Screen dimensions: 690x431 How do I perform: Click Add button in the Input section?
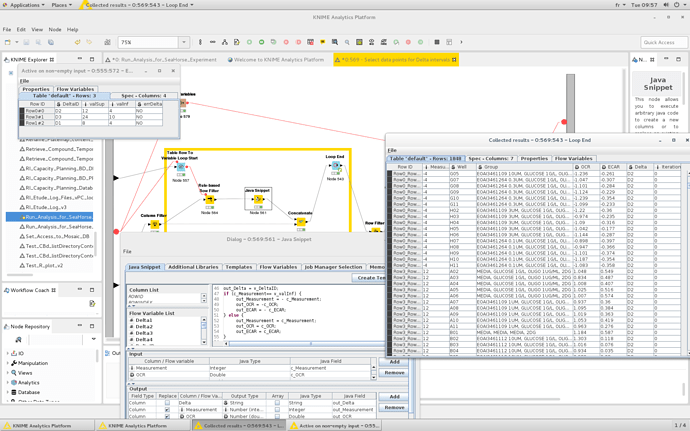pyautogui.click(x=394, y=362)
